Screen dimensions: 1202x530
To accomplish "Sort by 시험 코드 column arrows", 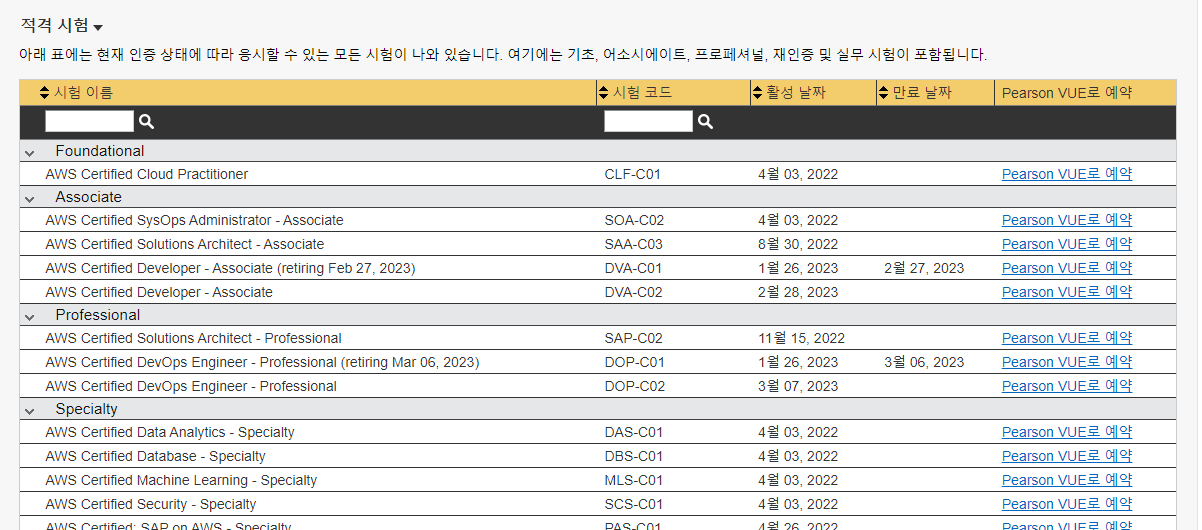I will [604, 93].
